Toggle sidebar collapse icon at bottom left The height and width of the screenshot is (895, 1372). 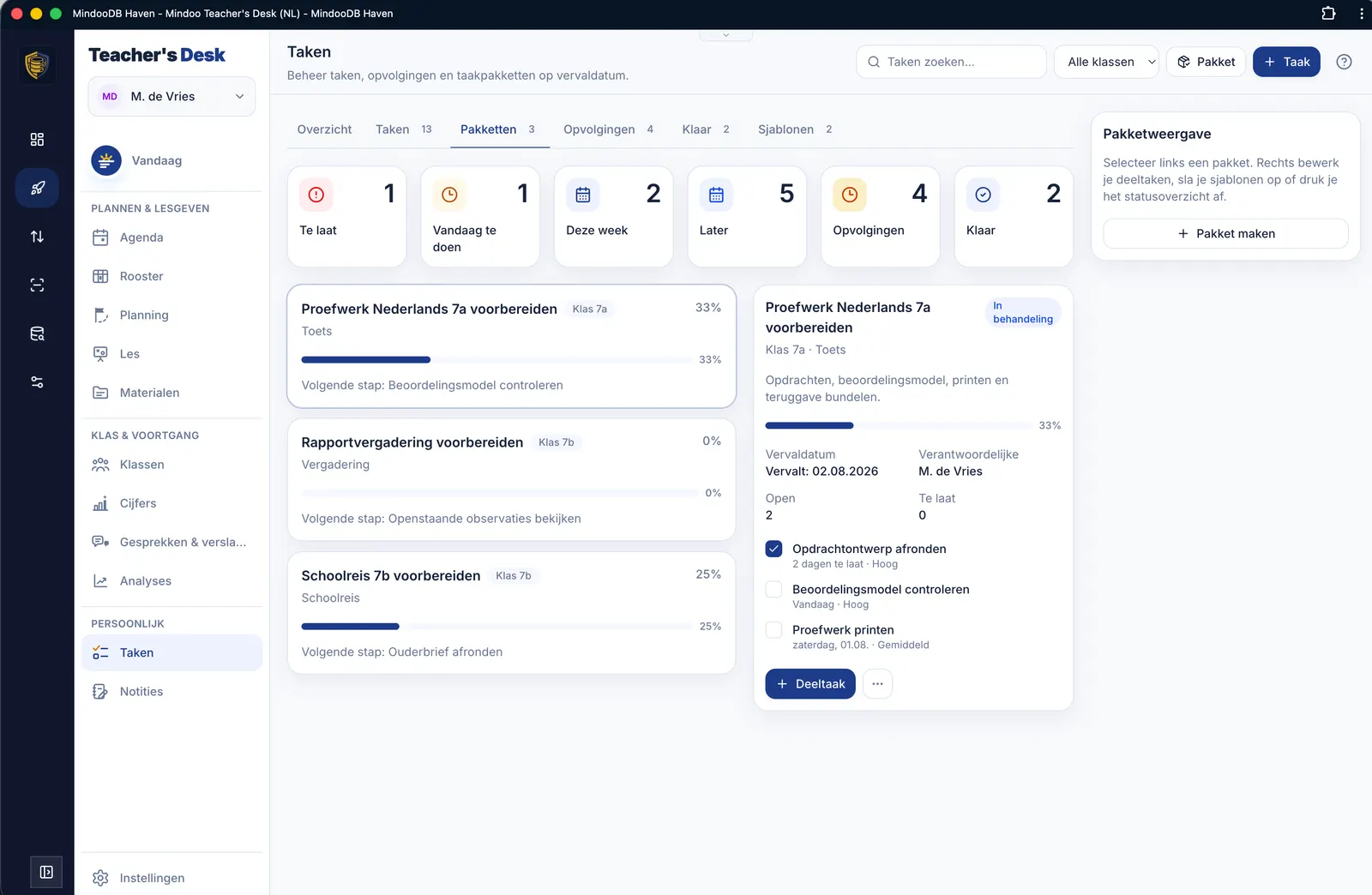tap(46, 872)
